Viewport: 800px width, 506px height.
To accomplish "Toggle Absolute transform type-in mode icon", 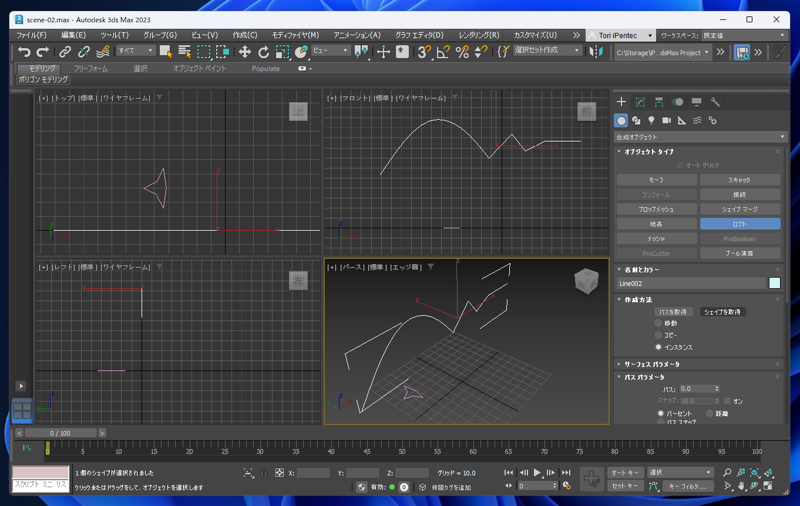I will pyautogui.click(x=279, y=473).
